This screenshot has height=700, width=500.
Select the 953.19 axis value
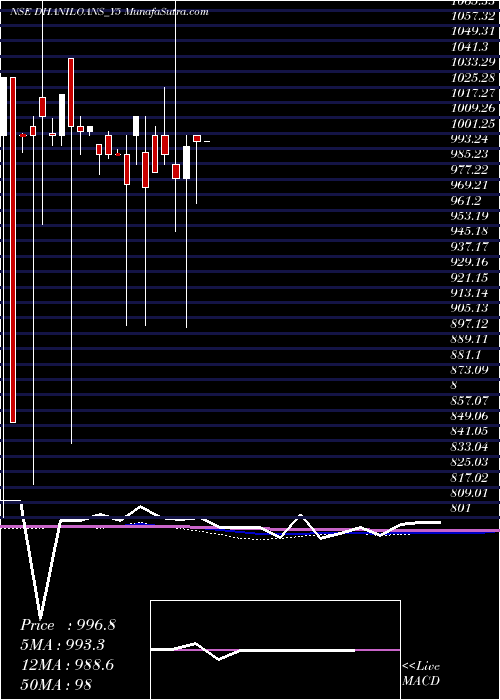pos(470,216)
